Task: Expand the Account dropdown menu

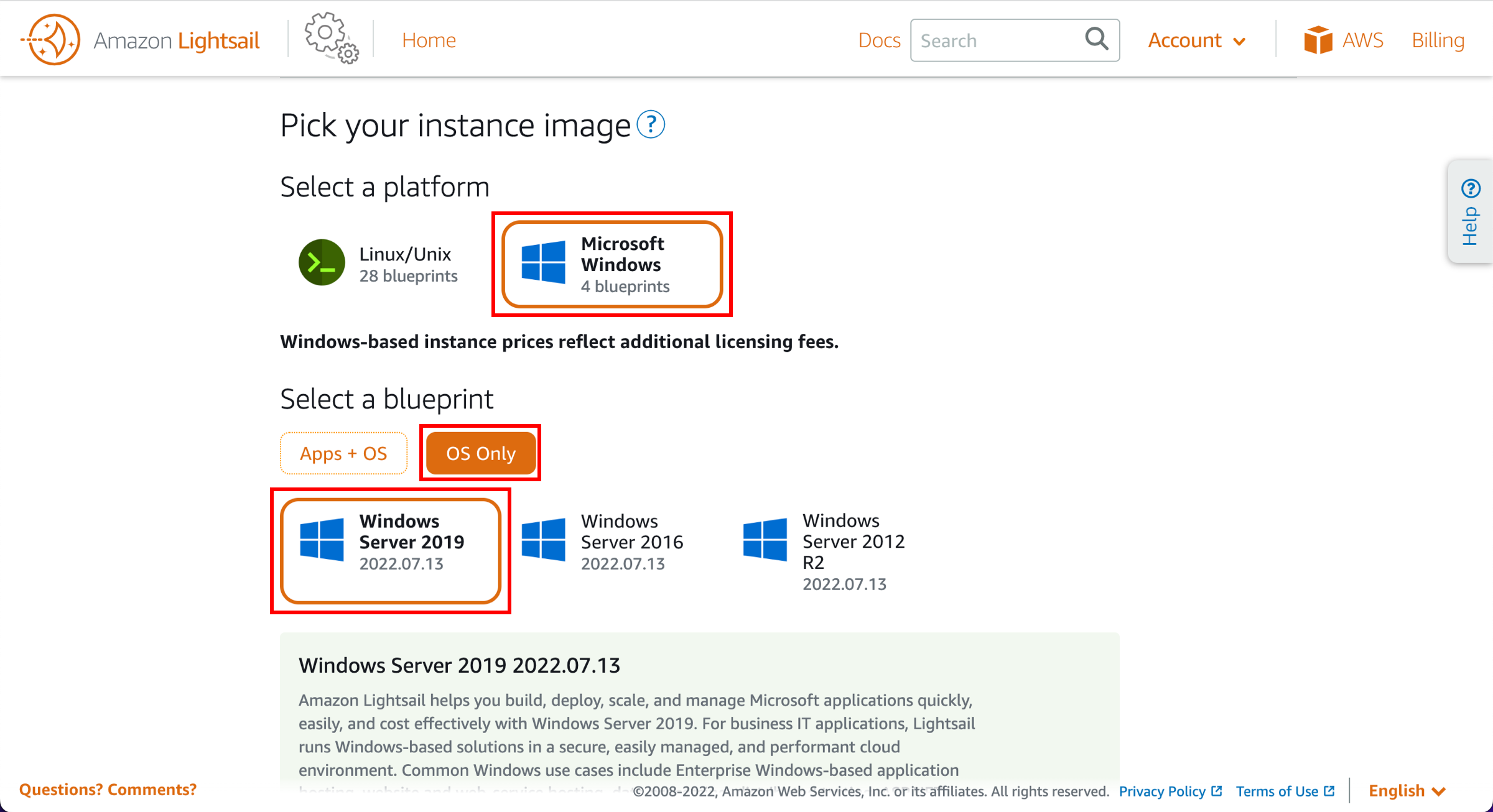Action: click(x=1196, y=40)
